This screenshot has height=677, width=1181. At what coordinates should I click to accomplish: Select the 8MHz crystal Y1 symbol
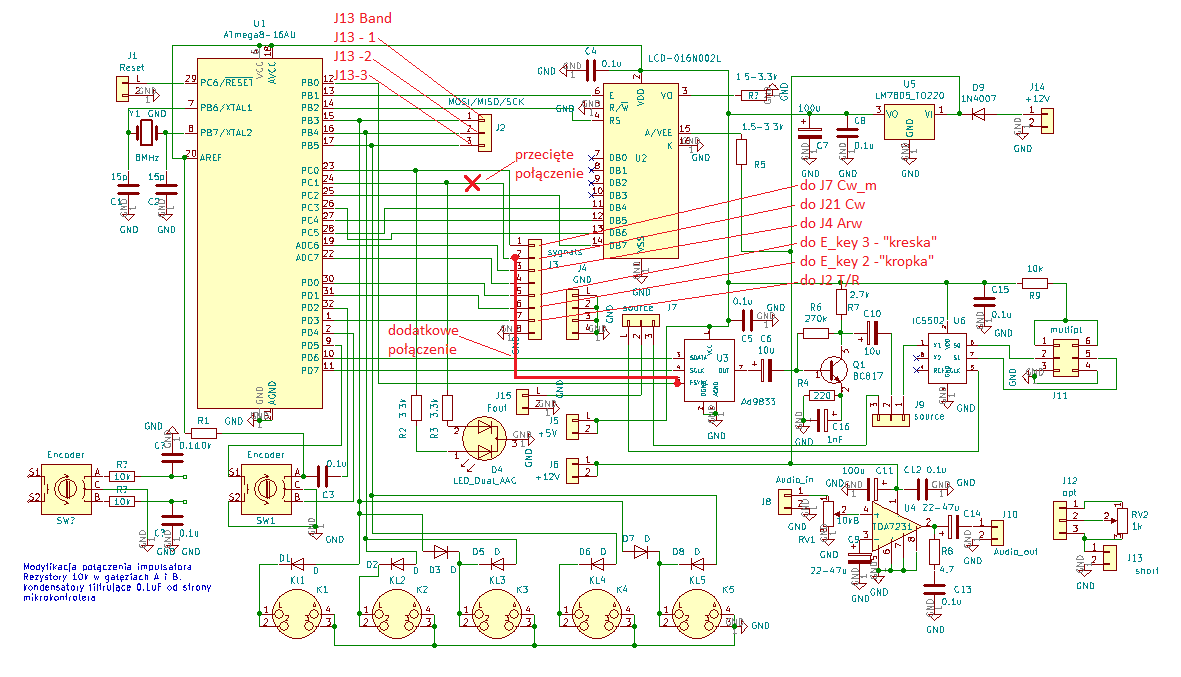click(x=147, y=132)
